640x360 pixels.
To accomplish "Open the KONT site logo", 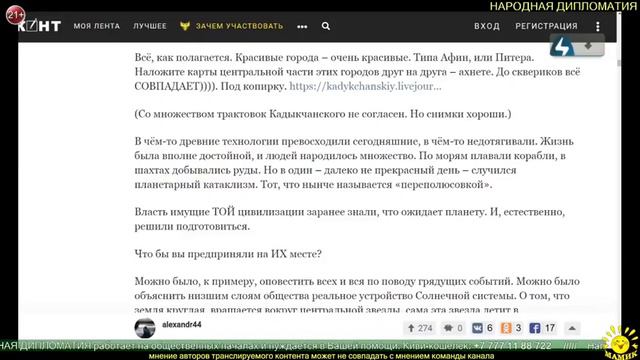I will (x=40, y=26).
